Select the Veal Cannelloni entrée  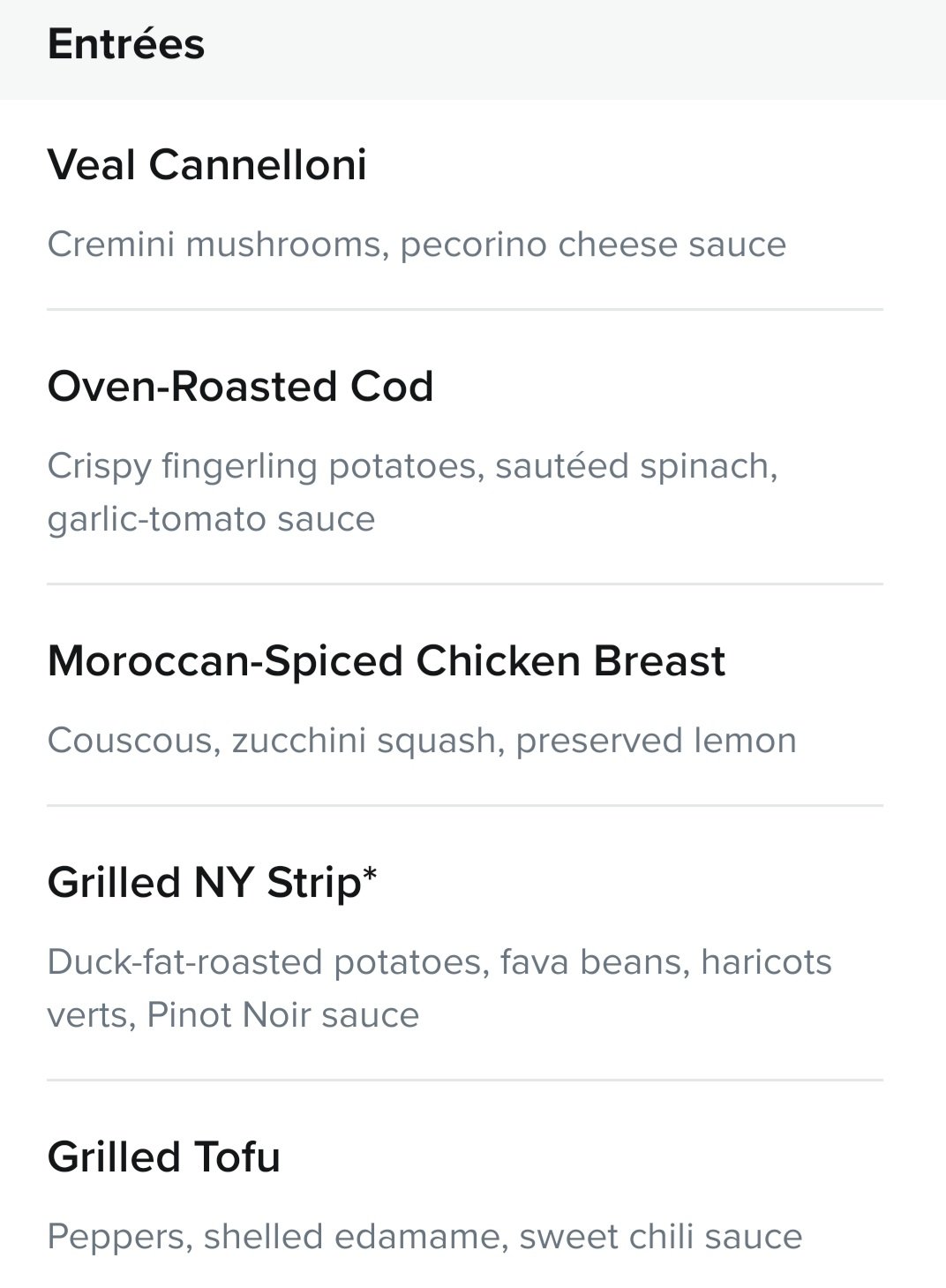[465, 205]
